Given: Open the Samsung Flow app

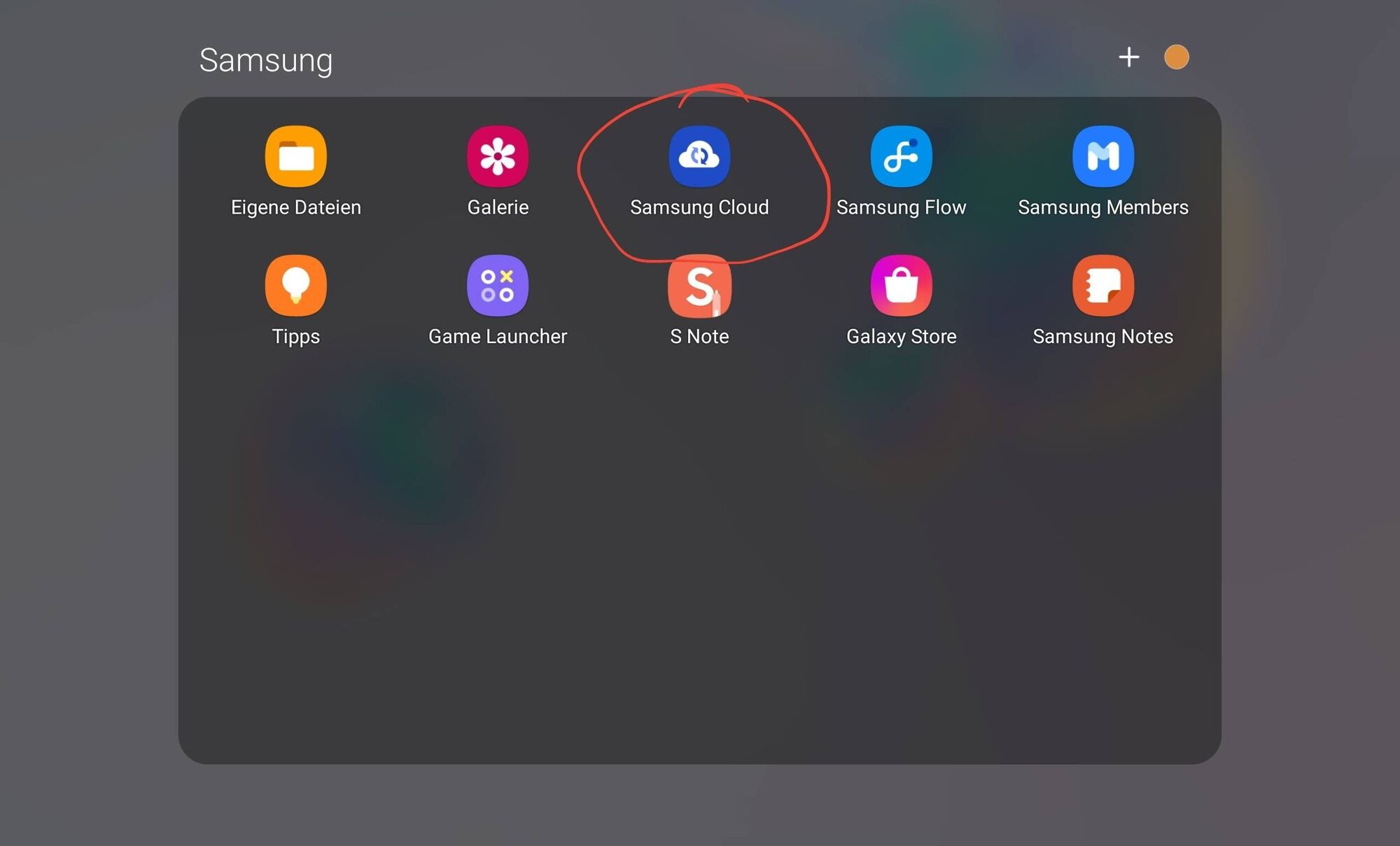Looking at the screenshot, I should pos(901,156).
